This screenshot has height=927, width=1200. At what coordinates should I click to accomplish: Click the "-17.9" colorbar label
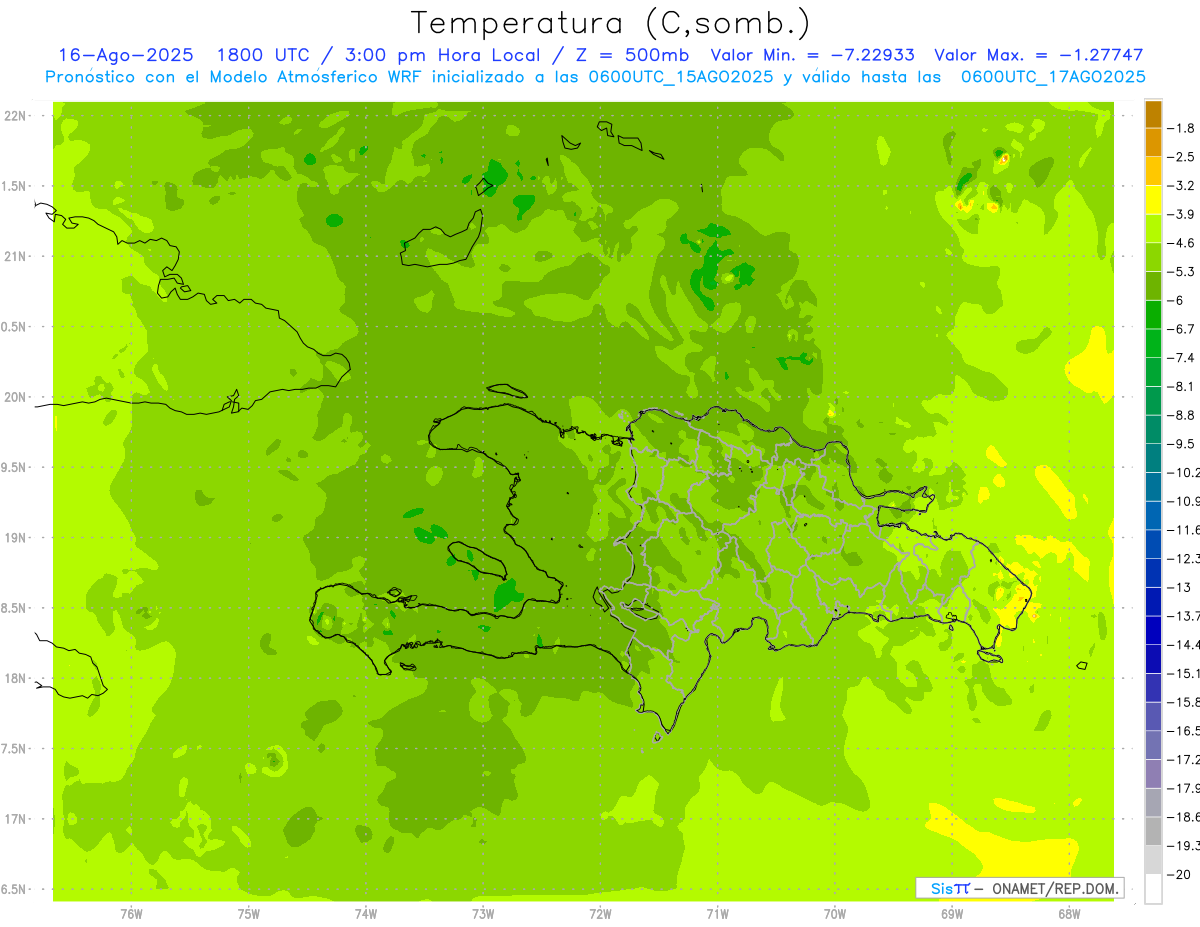[x=1185, y=788]
